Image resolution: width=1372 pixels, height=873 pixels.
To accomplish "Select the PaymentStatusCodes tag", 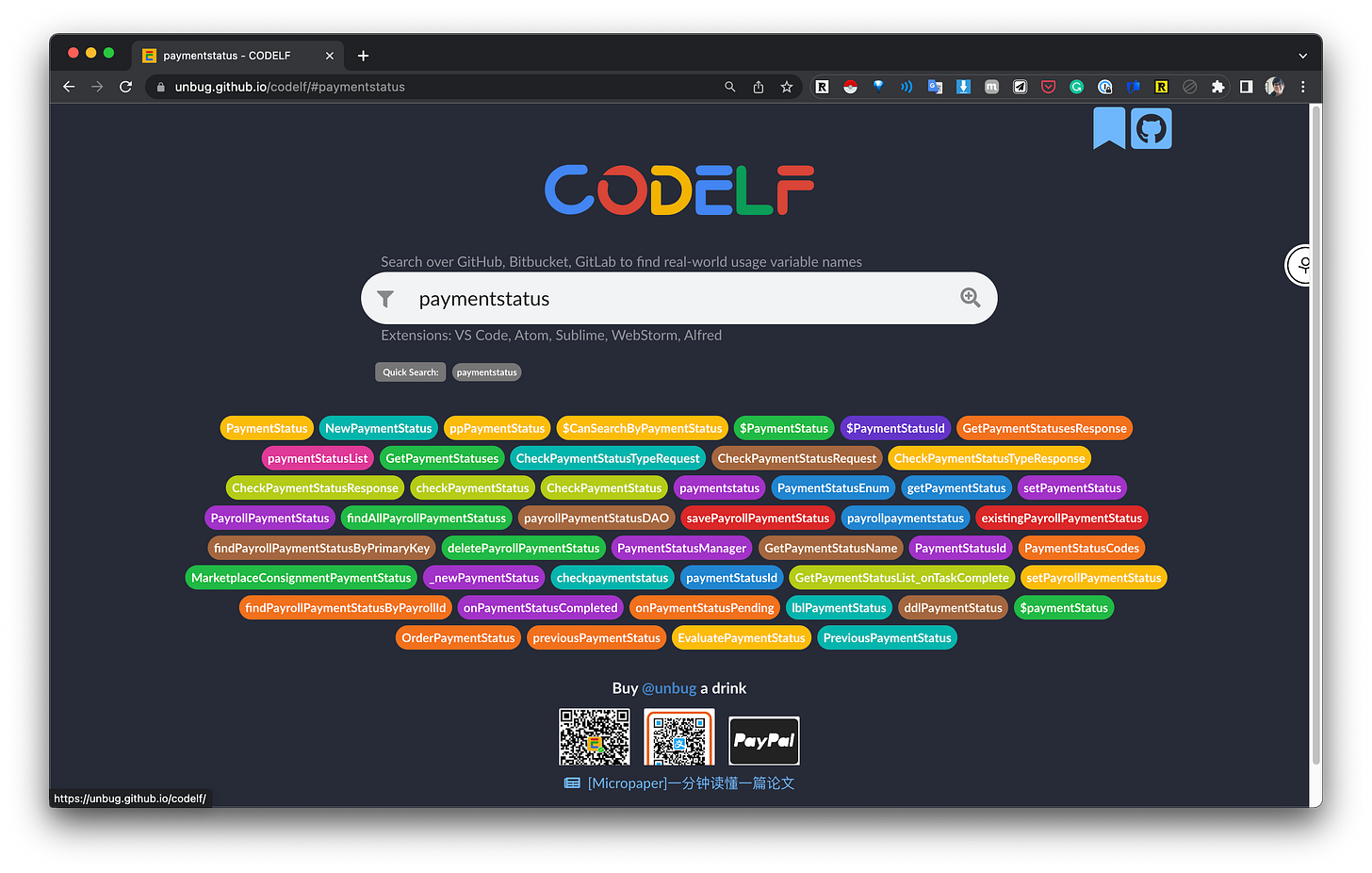I will click(x=1082, y=549).
